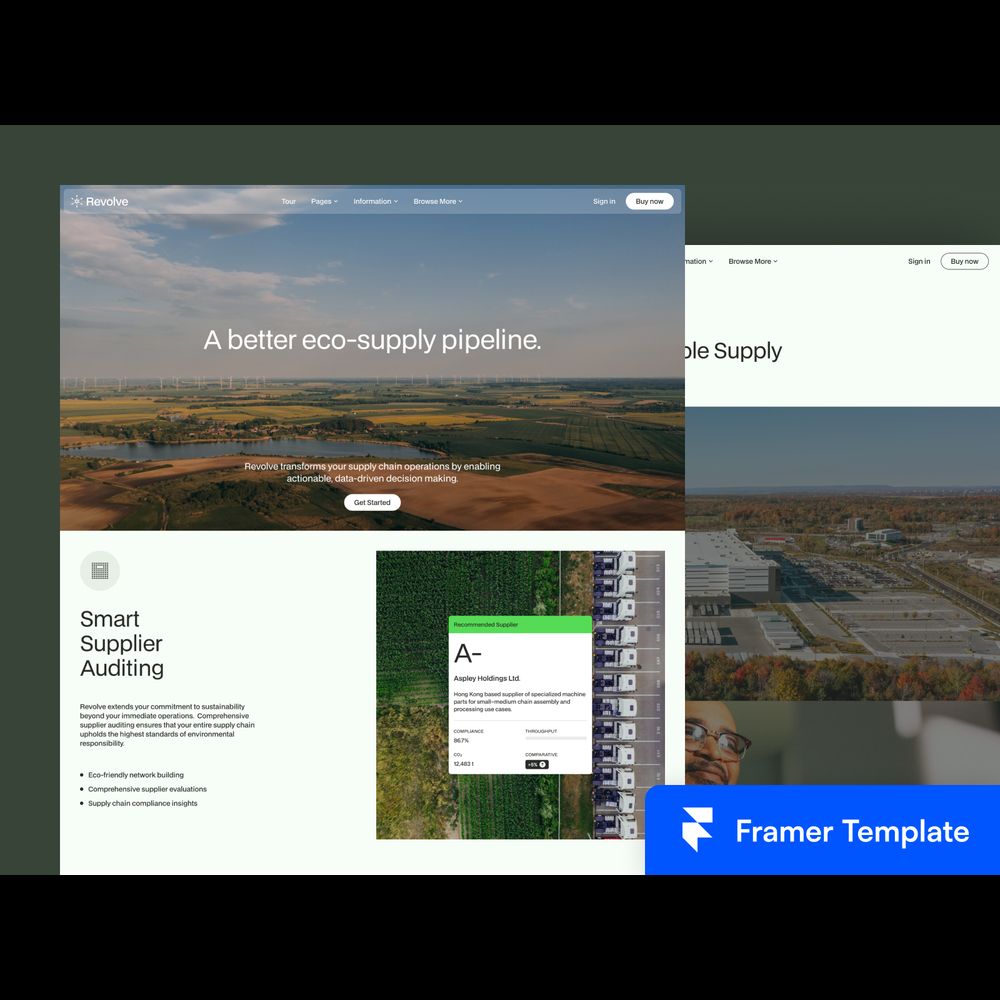Click Sign in on the back window navbar
Viewport: 1000px width, 1000px height.
click(x=919, y=261)
